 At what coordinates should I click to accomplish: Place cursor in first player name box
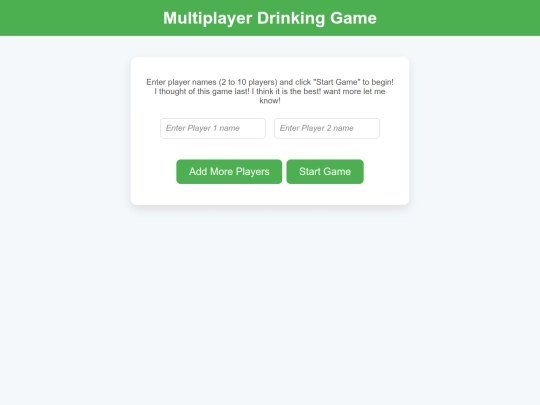tap(213, 128)
